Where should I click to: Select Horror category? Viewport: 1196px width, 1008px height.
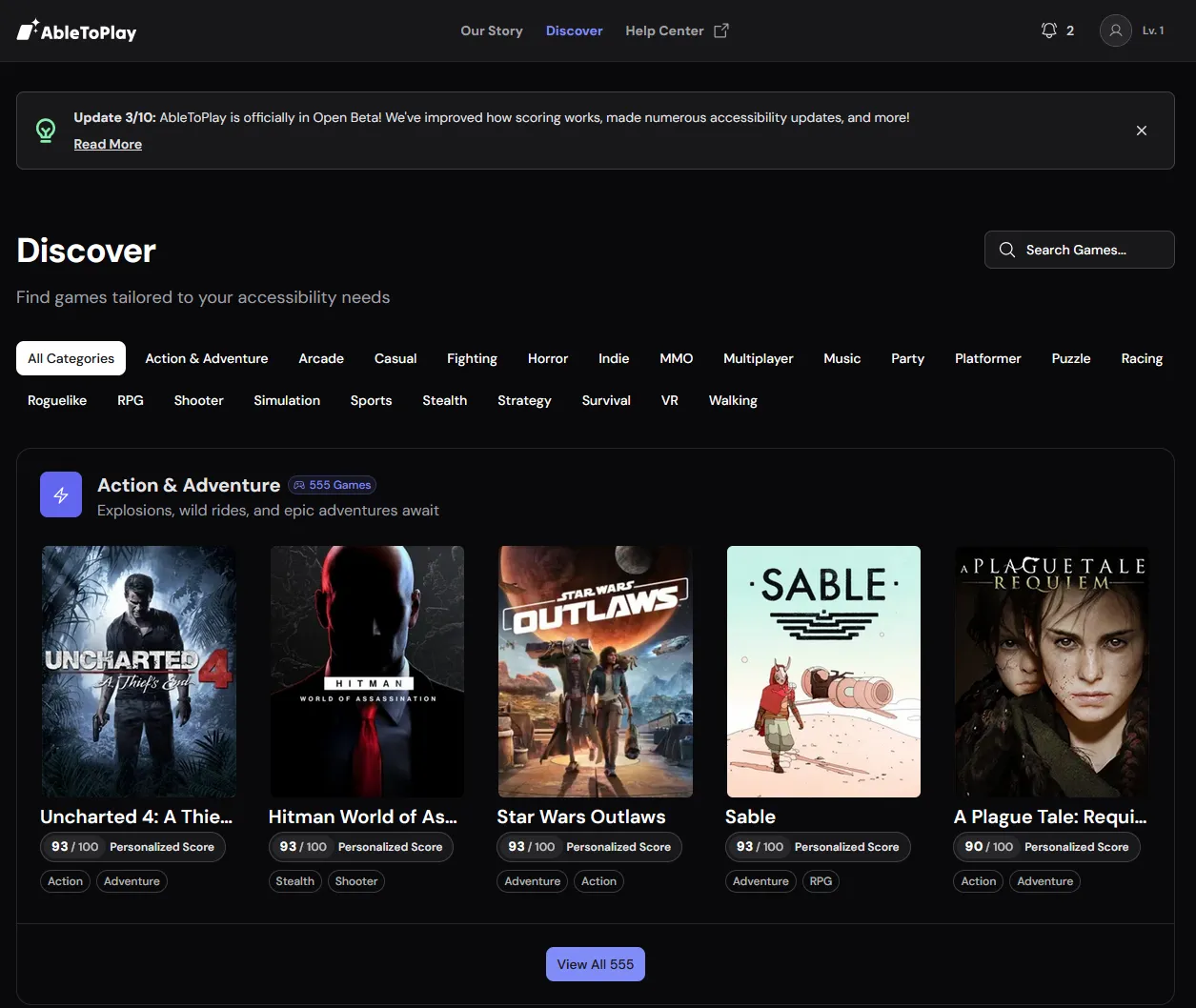click(x=548, y=358)
